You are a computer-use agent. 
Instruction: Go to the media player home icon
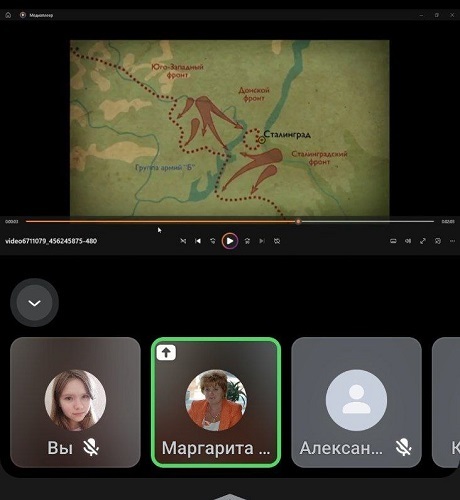8,15
